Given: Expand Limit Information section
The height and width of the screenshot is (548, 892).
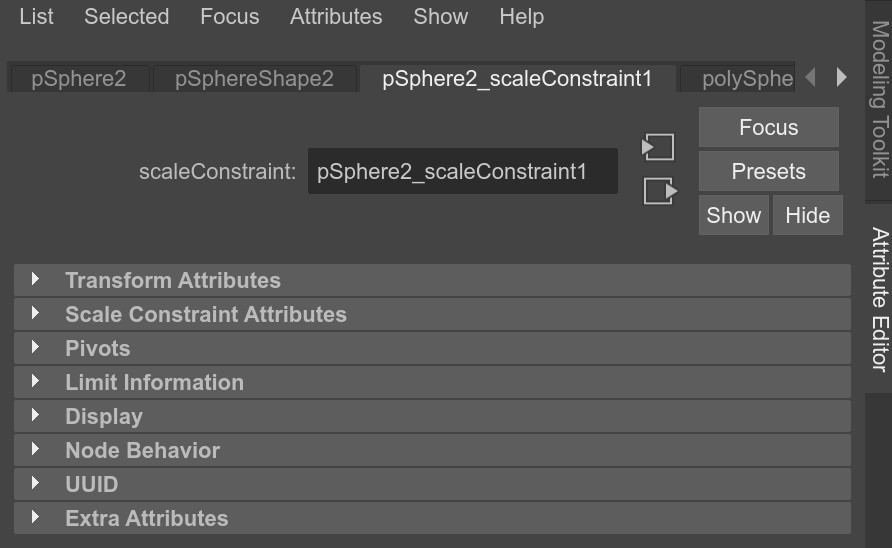Looking at the screenshot, I should coord(432,382).
